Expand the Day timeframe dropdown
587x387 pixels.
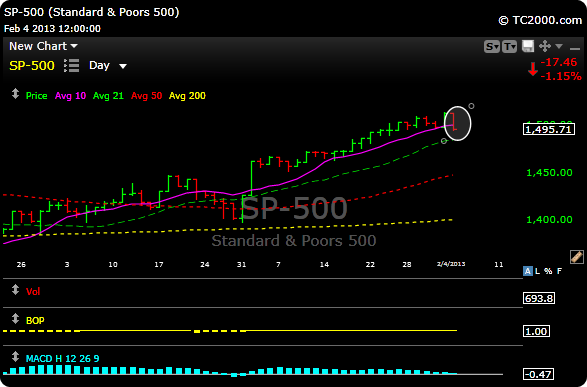[x=108, y=65]
